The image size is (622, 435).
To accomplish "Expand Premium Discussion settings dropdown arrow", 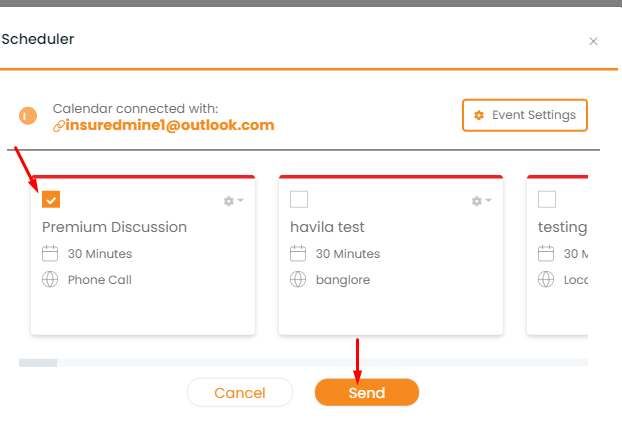I will point(240,200).
